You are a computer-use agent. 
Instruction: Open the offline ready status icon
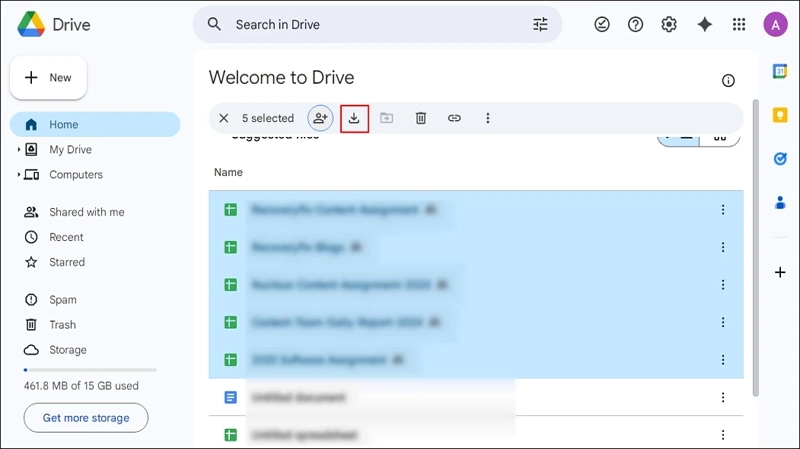pos(602,24)
